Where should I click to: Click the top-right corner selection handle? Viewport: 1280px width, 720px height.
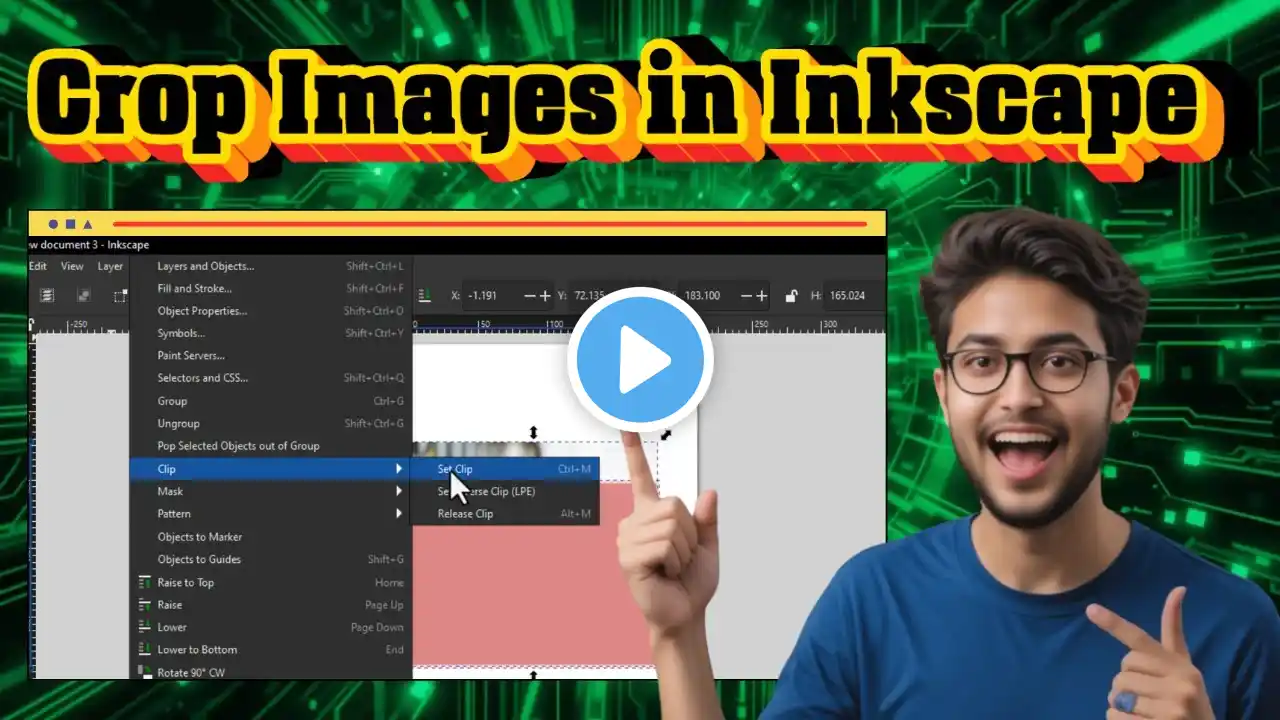click(666, 434)
